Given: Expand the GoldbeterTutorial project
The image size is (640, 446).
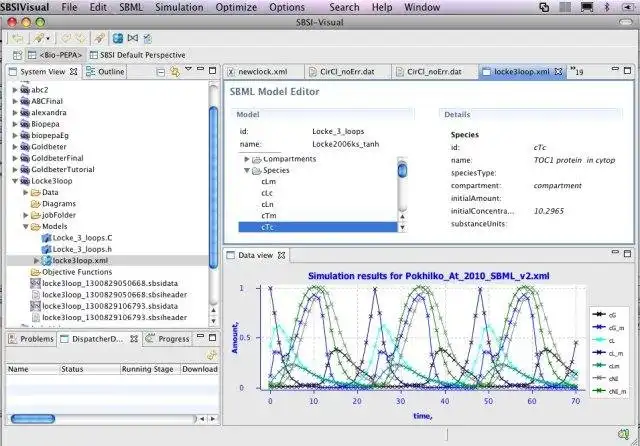Looking at the screenshot, I should (x=15, y=170).
